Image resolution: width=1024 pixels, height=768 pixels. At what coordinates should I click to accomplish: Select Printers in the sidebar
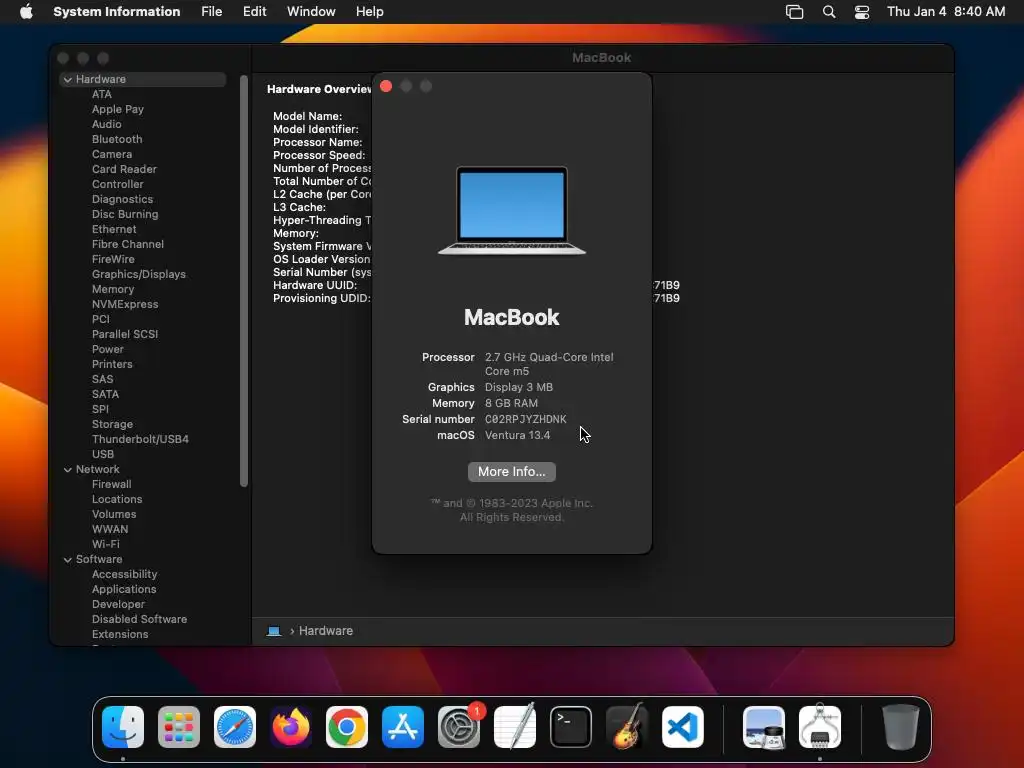112,364
